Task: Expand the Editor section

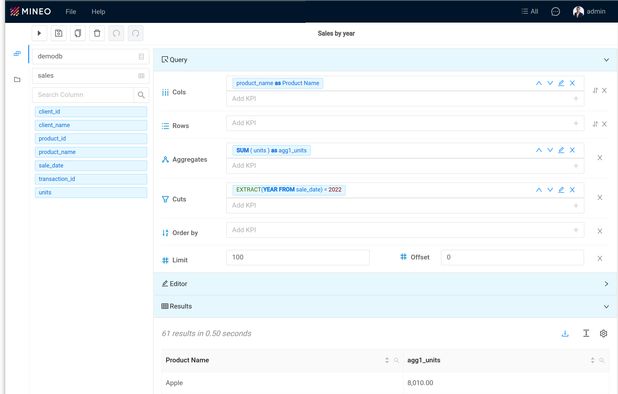Action: point(606,284)
